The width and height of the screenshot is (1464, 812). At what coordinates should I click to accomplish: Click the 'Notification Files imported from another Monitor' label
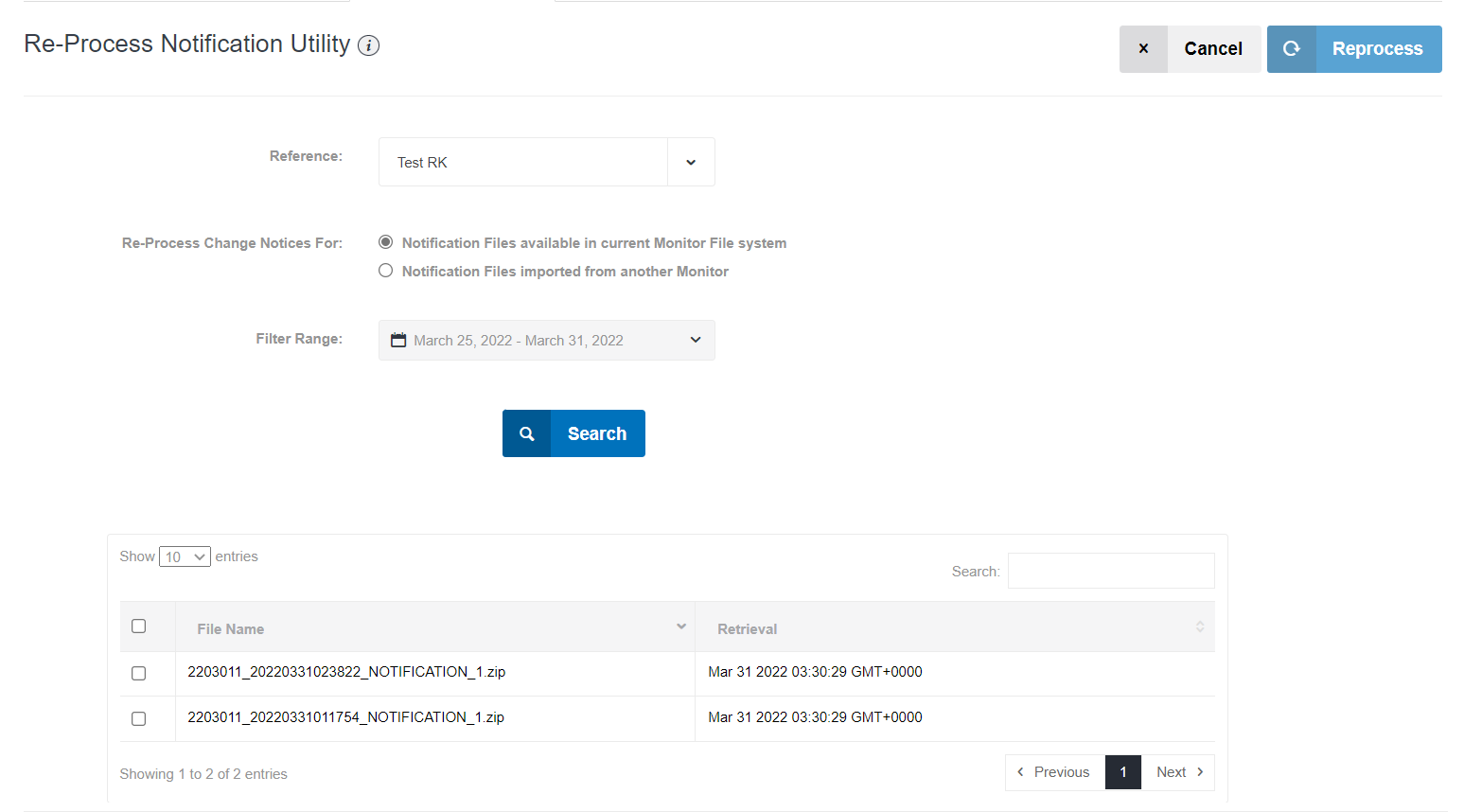pos(565,272)
